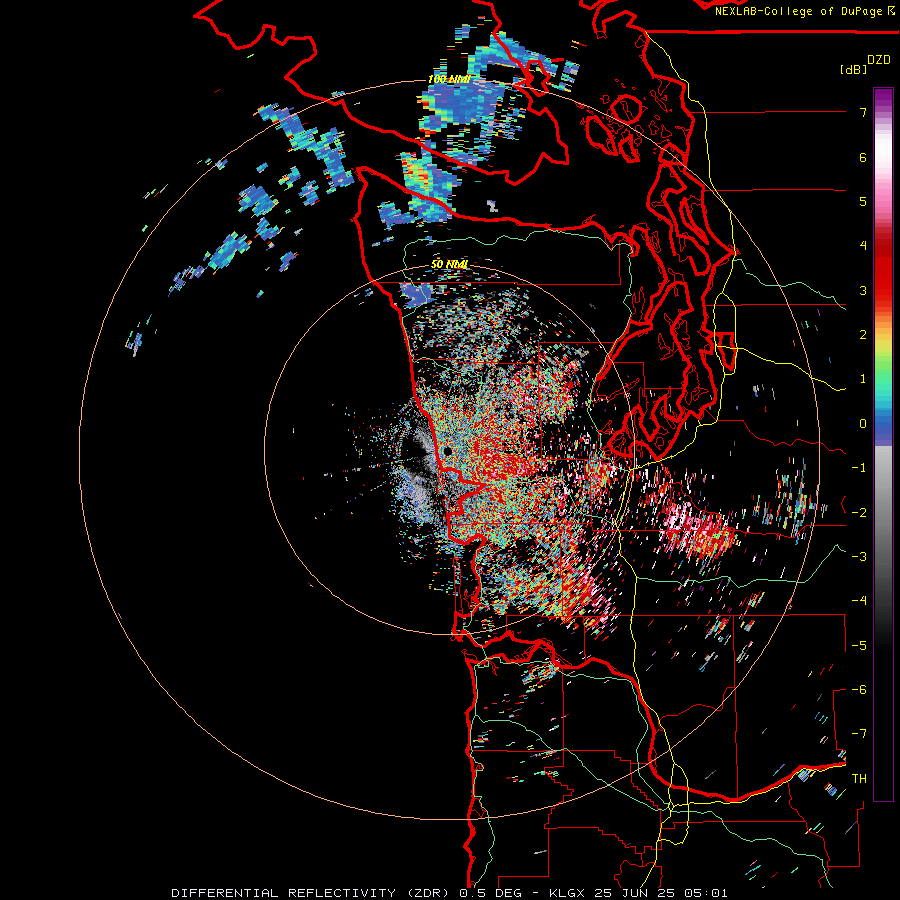Click the 3 value on the color scale
The image size is (900, 900).
tap(863, 290)
